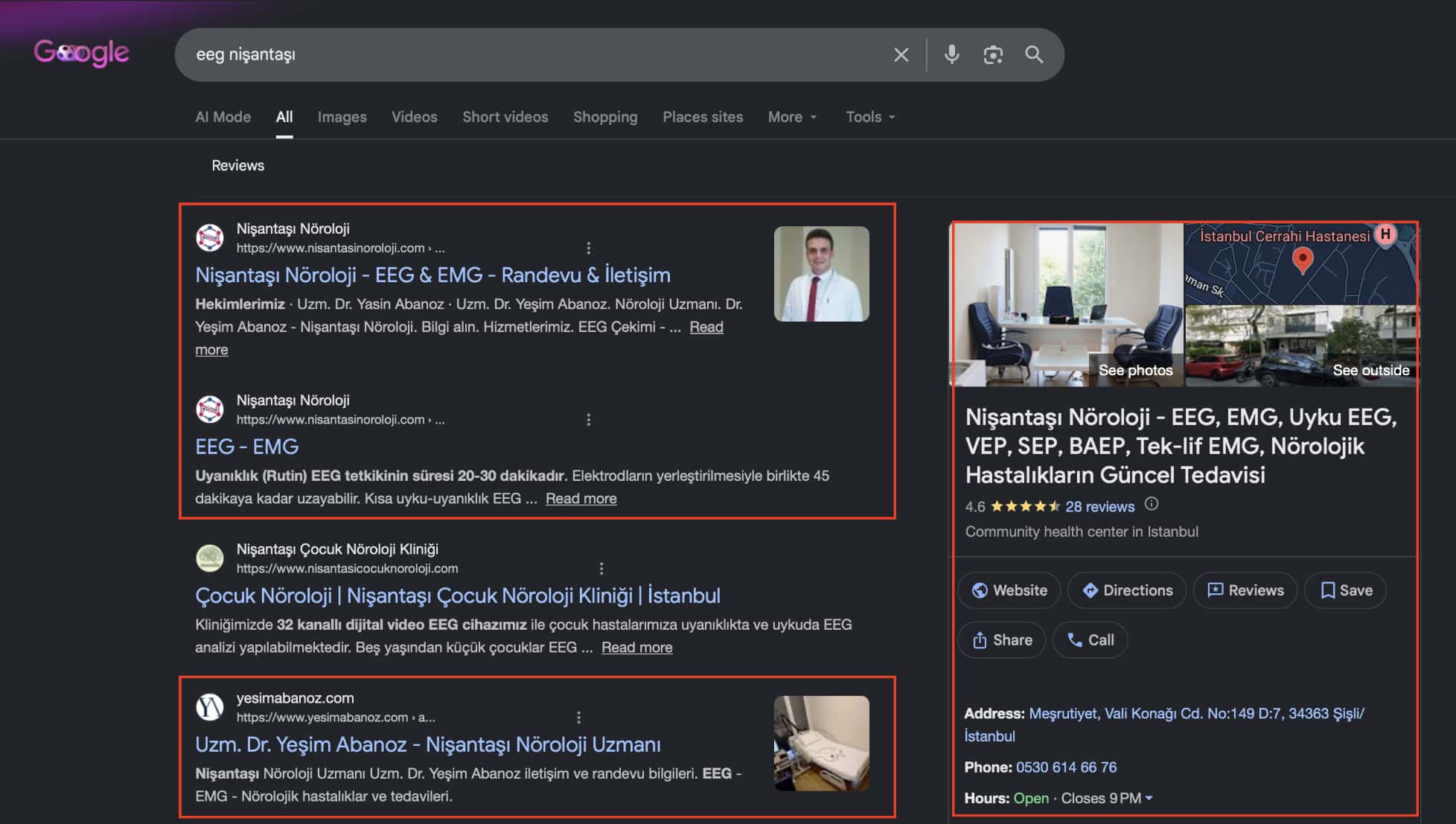Switch to AI Mode tab

(x=223, y=117)
